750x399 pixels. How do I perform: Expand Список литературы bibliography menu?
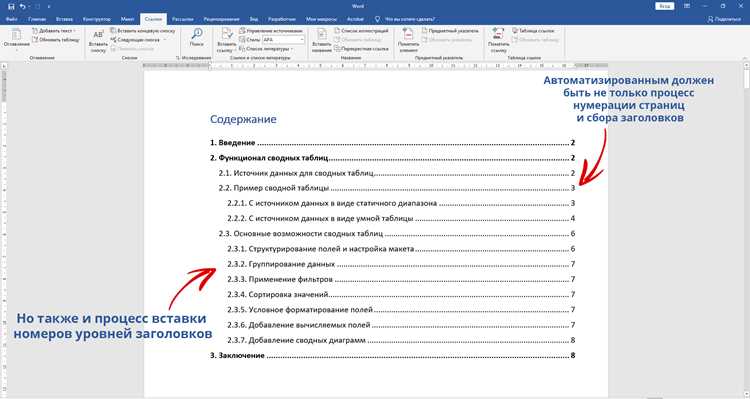pos(266,49)
